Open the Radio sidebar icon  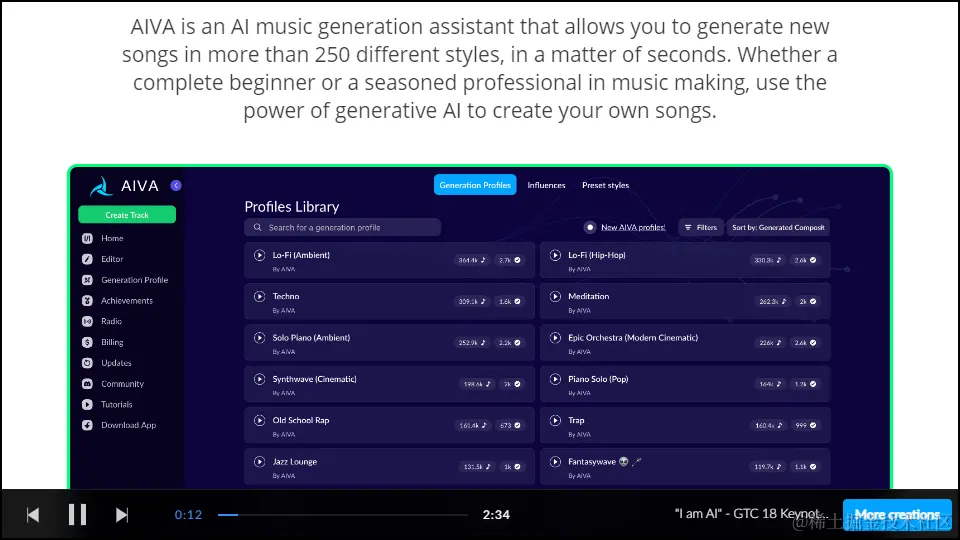[x=87, y=321]
